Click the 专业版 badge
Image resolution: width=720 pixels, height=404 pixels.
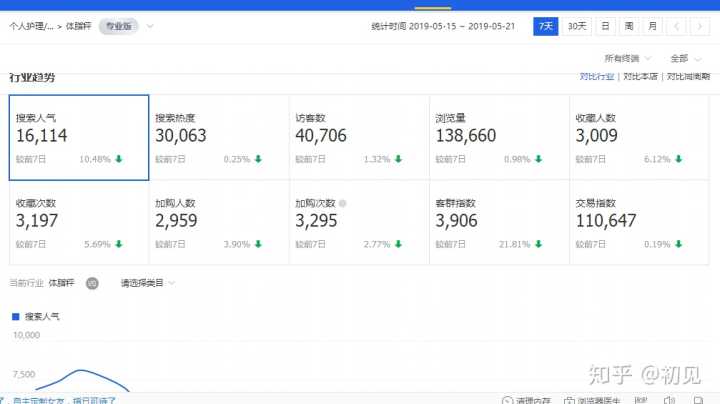tap(118, 26)
